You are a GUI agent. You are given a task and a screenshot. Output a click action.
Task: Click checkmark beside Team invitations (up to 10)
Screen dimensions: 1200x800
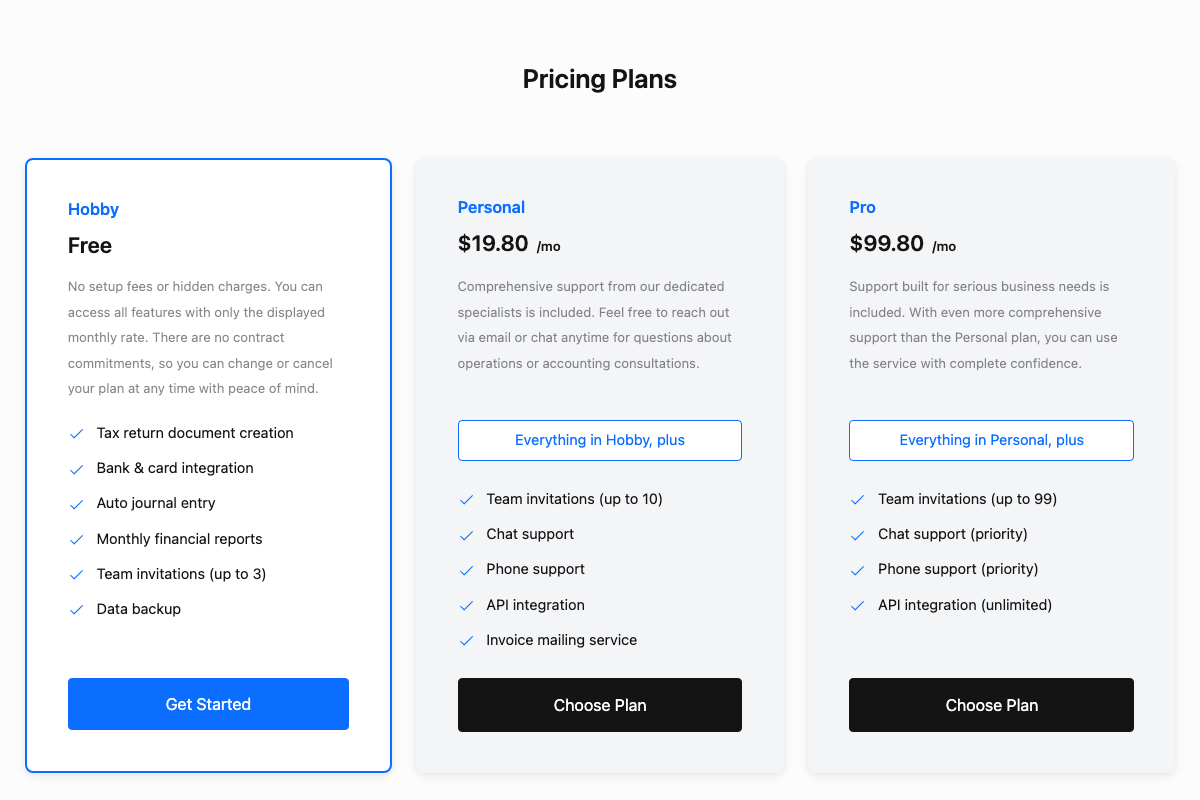coord(466,500)
